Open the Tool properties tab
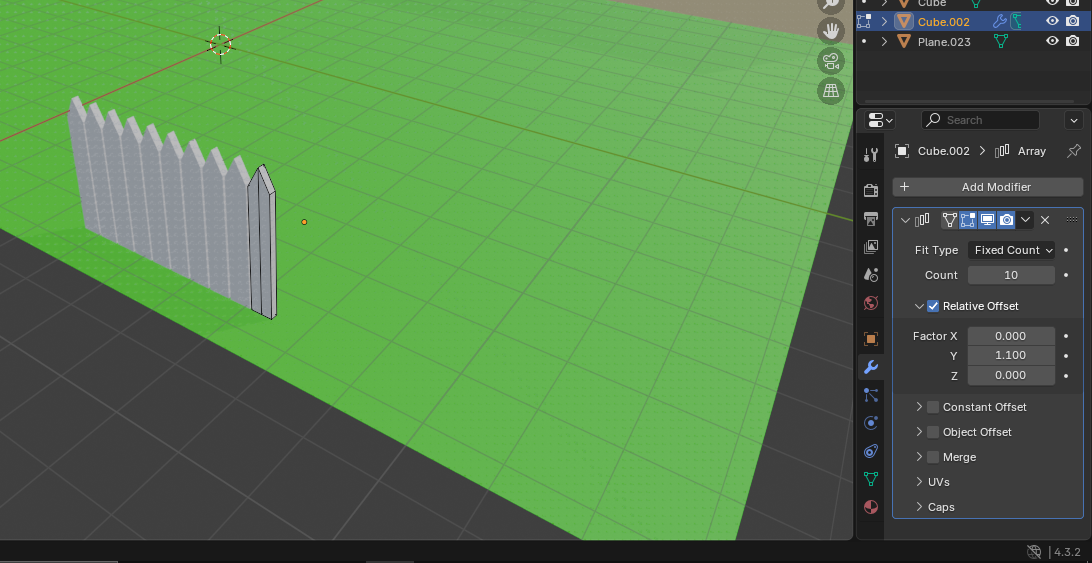The width and height of the screenshot is (1092, 563). click(x=871, y=155)
